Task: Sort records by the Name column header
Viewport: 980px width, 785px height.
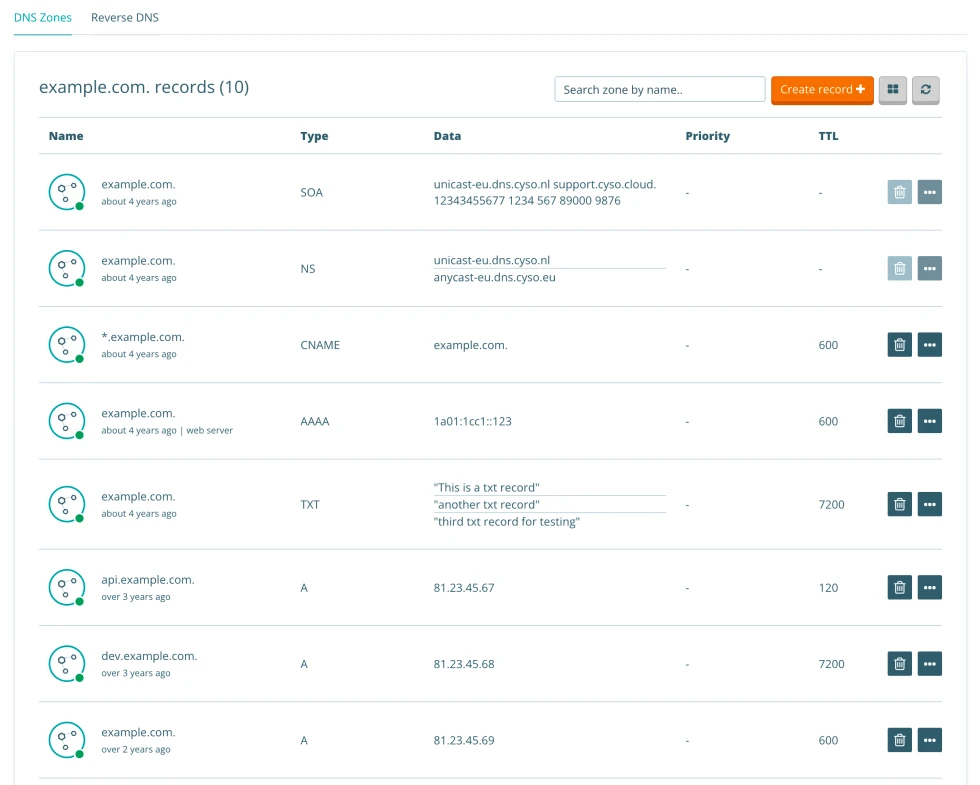Action: coord(66,135)
